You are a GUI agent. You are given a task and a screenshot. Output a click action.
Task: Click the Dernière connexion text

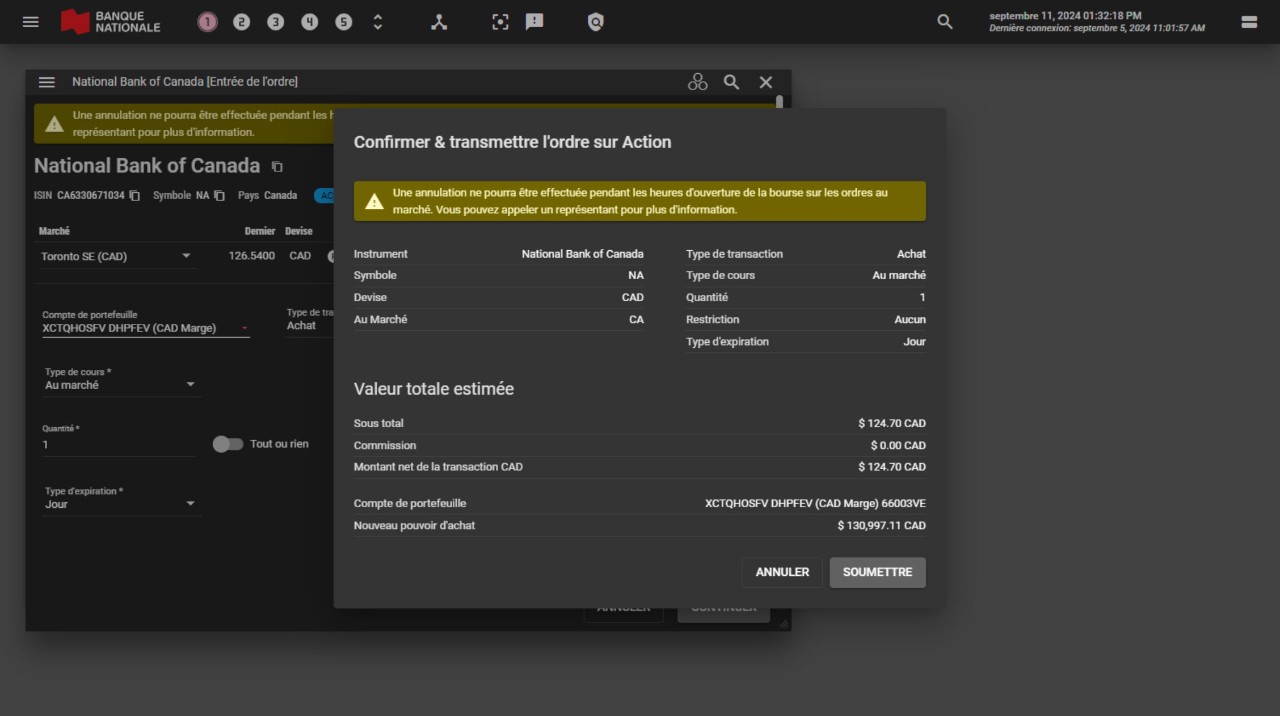coord(1097,28)
